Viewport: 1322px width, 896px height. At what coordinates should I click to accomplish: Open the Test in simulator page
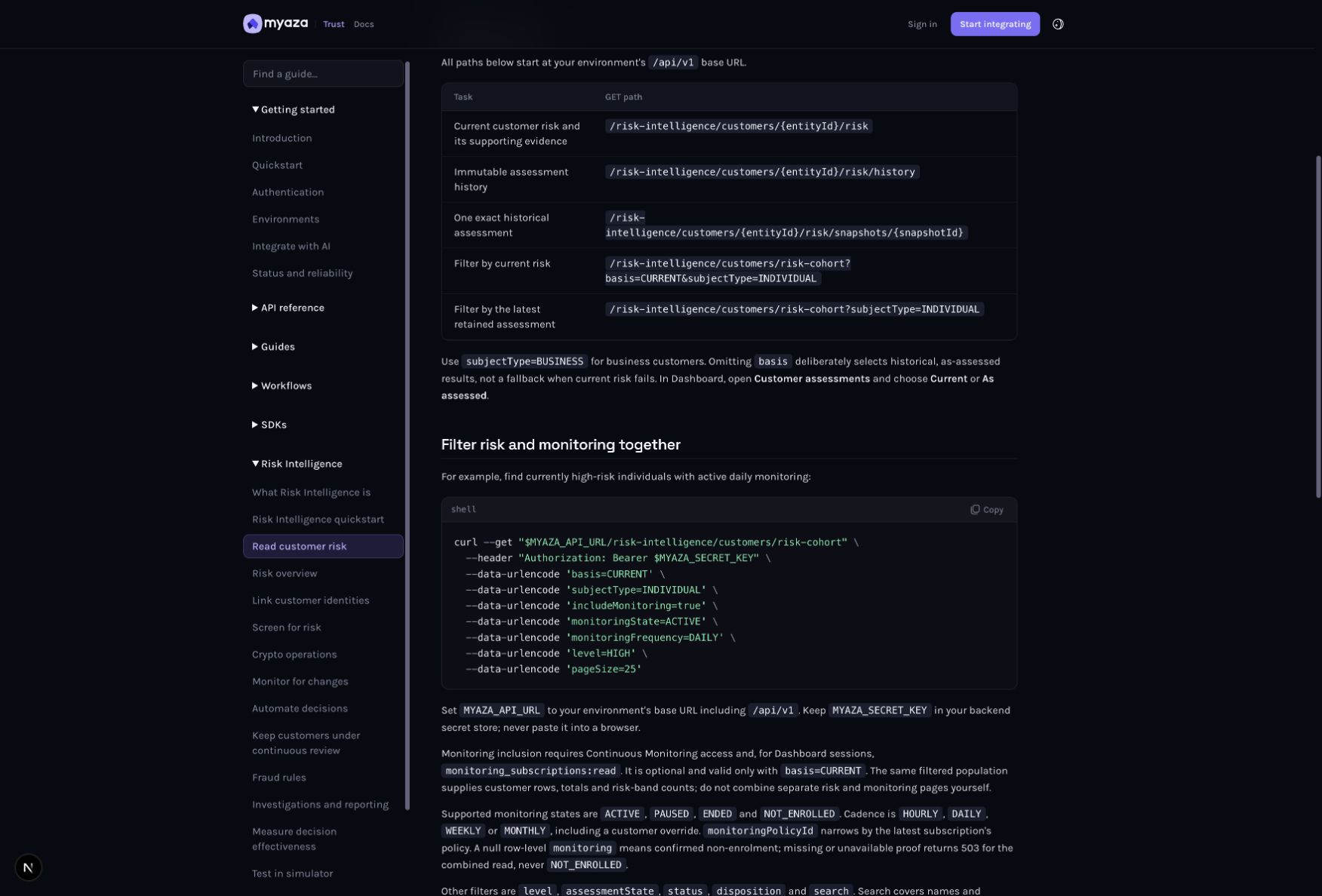coord(292,874)
